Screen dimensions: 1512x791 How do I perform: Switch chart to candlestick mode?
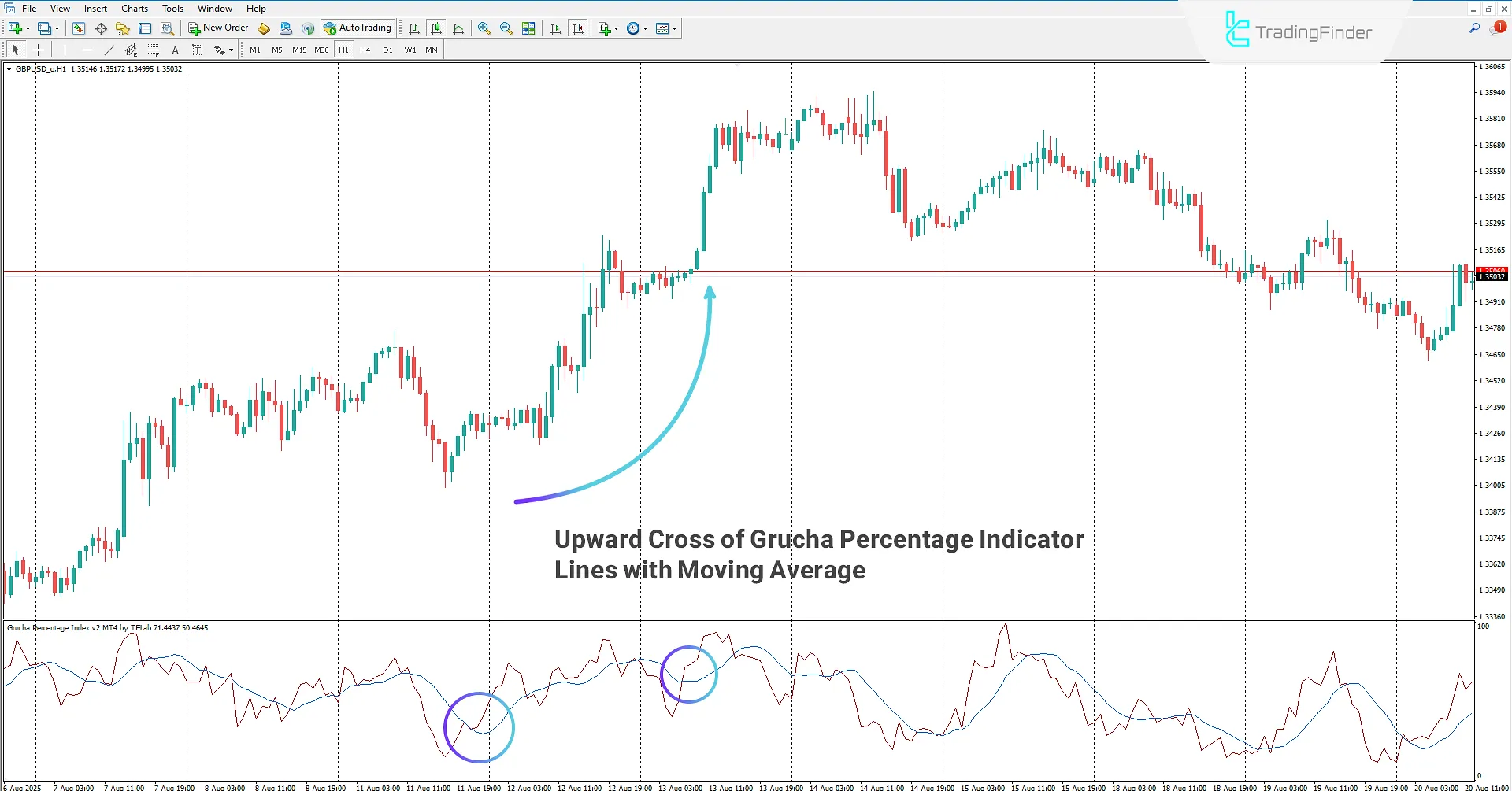[x=436, y=28]
